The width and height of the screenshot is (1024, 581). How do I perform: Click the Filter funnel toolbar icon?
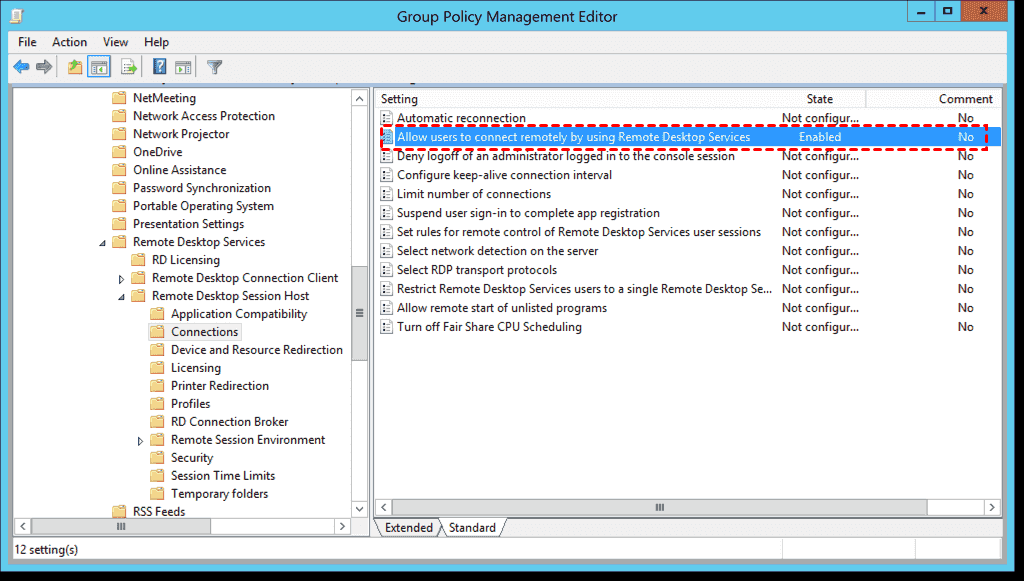pos(214,67)
